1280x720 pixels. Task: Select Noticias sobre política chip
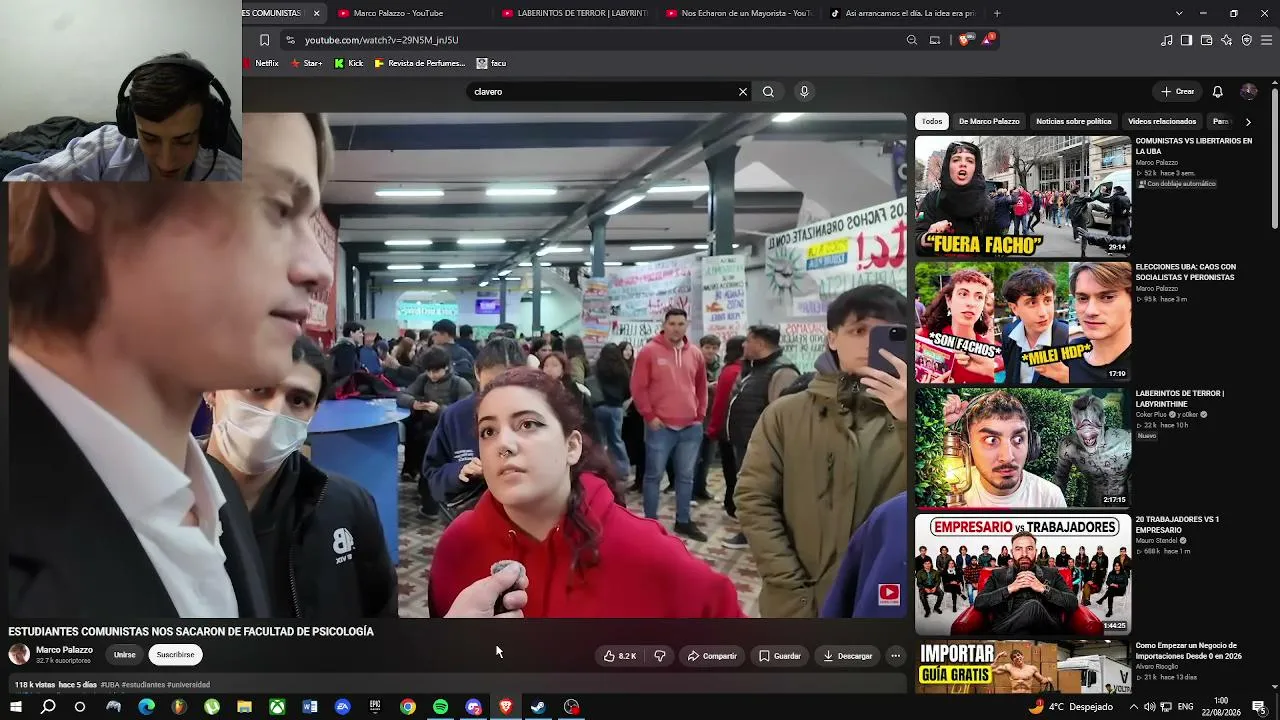[1074, 121]
